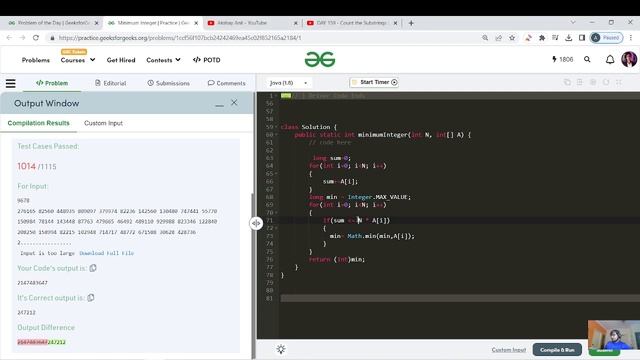640x360 pixels.
Task: Copy Your Code's output value
Action: coord(93,268)
